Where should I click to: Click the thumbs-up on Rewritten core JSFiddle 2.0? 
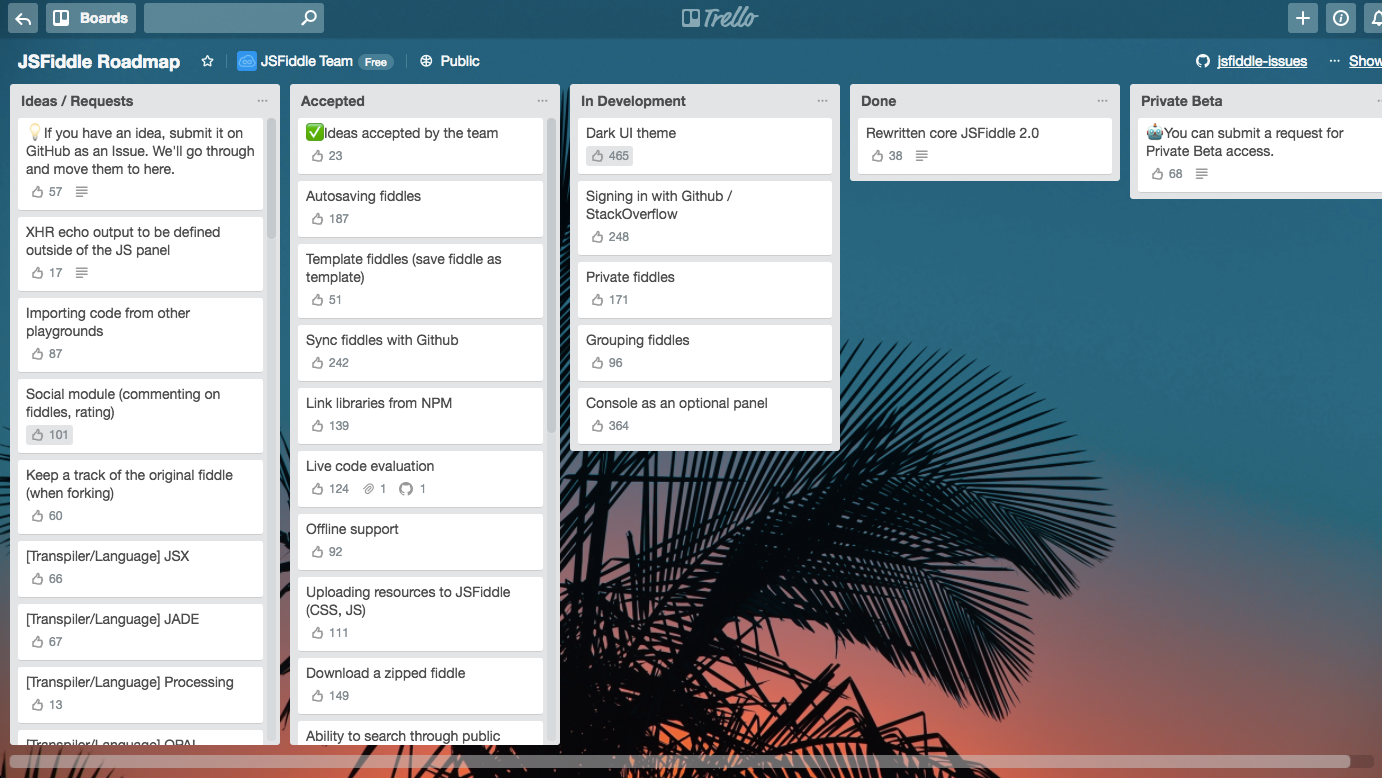coord(878,156)
